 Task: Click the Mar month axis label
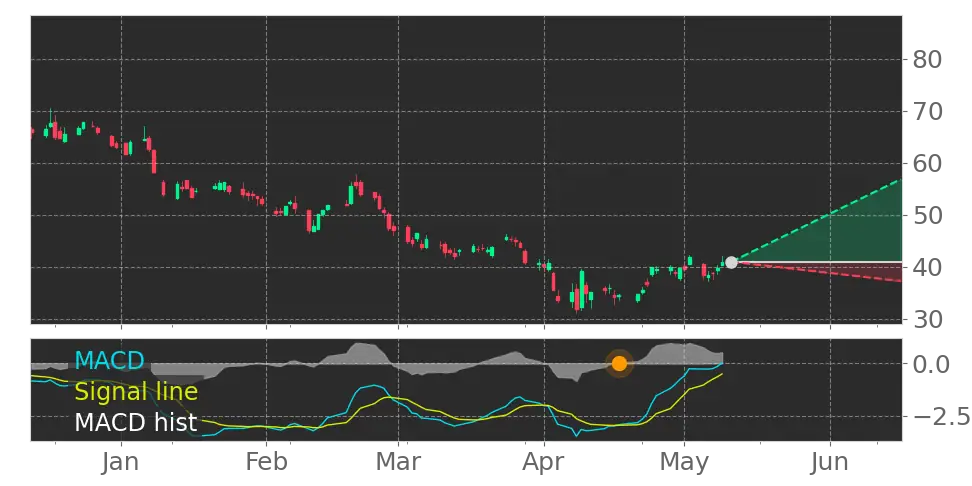pos(399,462)
